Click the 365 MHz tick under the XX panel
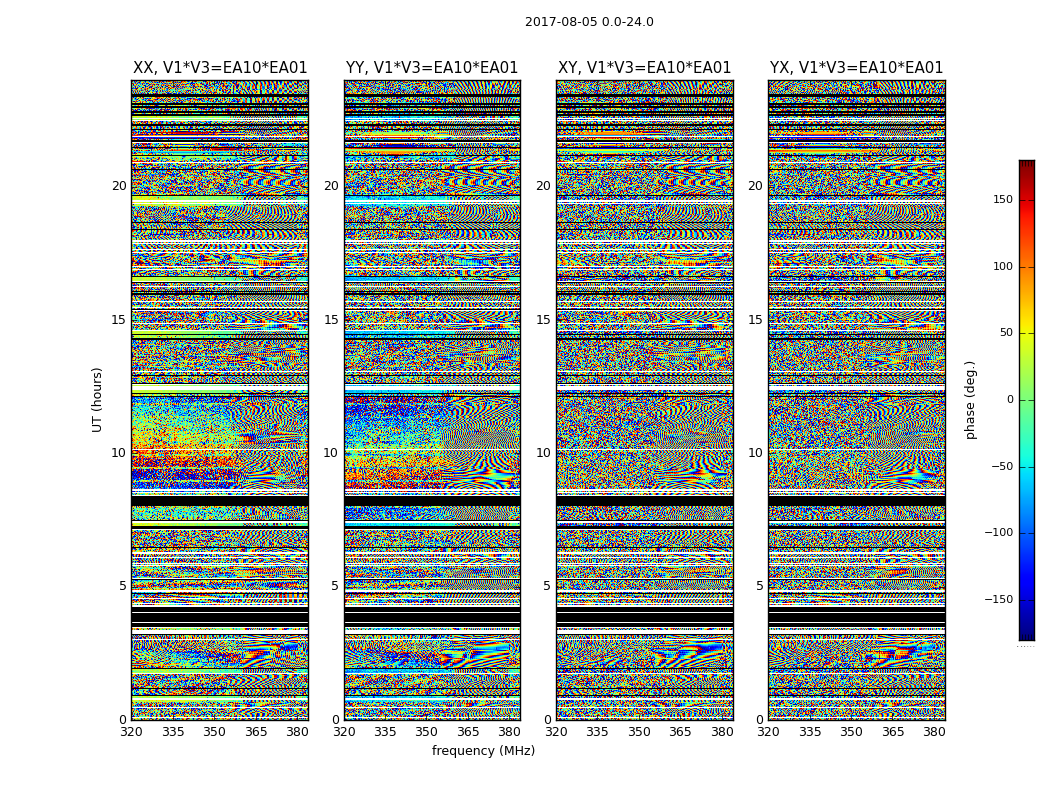The image size is (1050, 800). 256,732
